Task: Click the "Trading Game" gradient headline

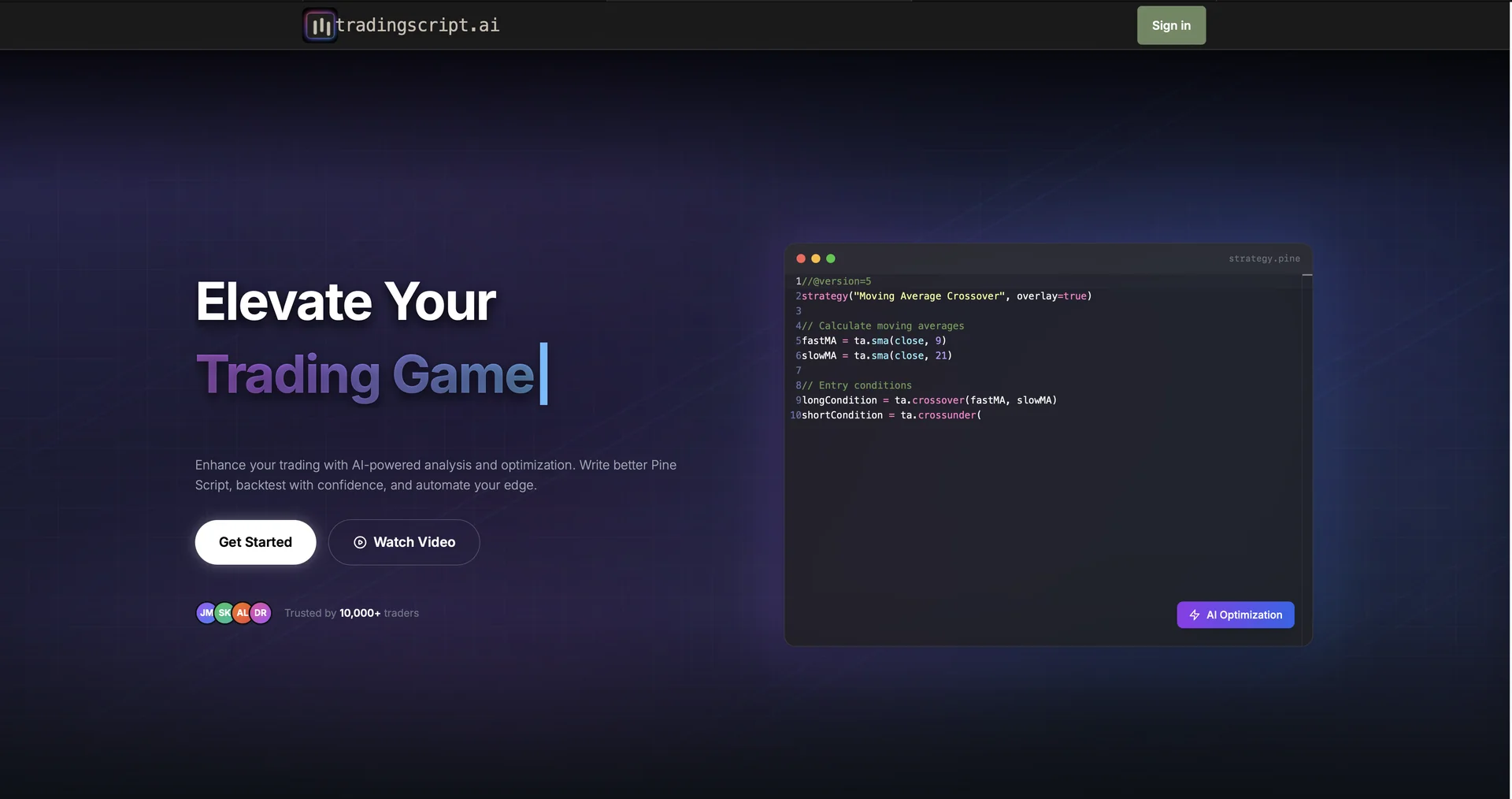Action: pos(365,374)
